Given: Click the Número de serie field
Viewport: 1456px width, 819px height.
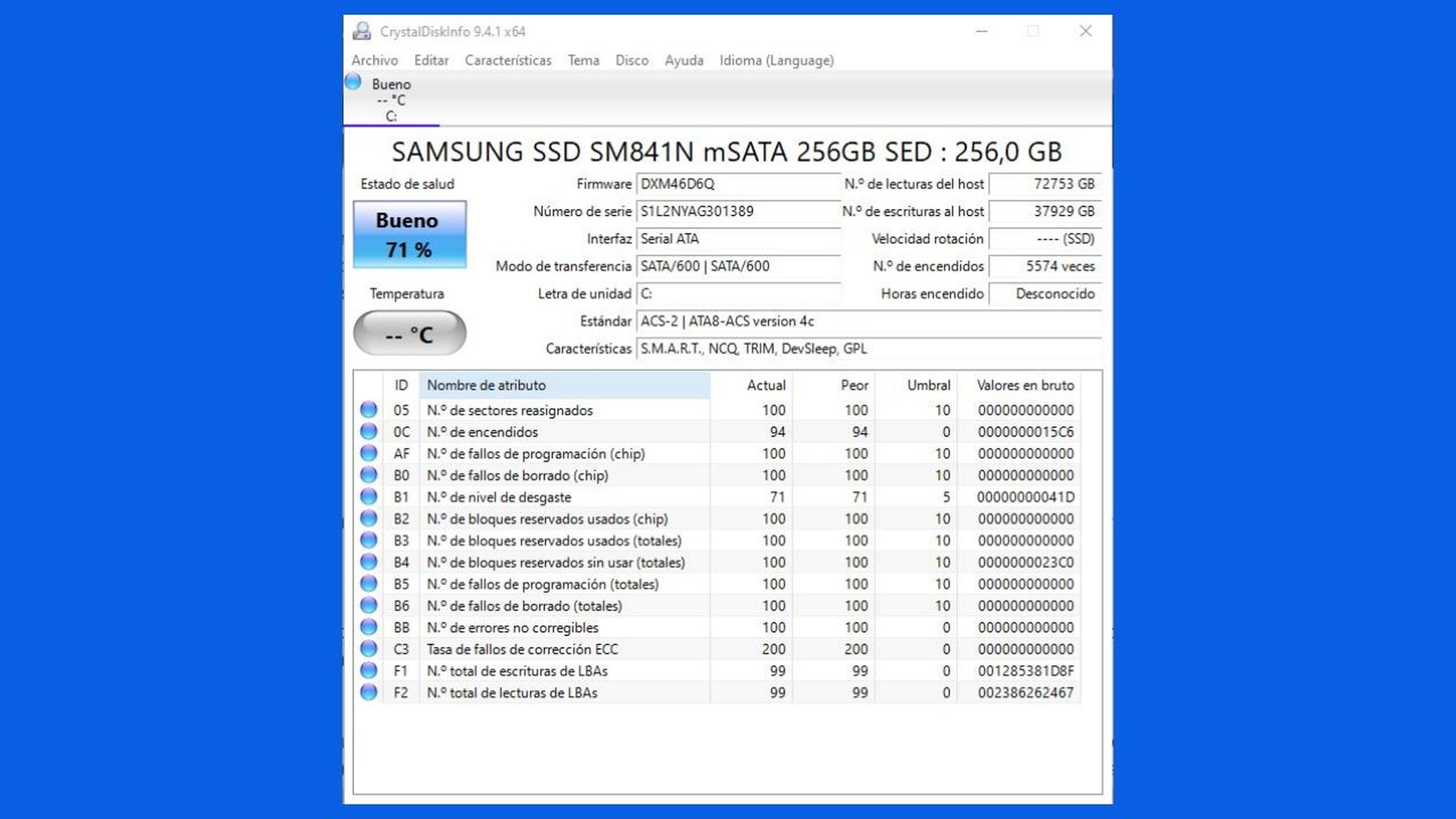Looking at the screenshot, I should [x=737, y=212].
